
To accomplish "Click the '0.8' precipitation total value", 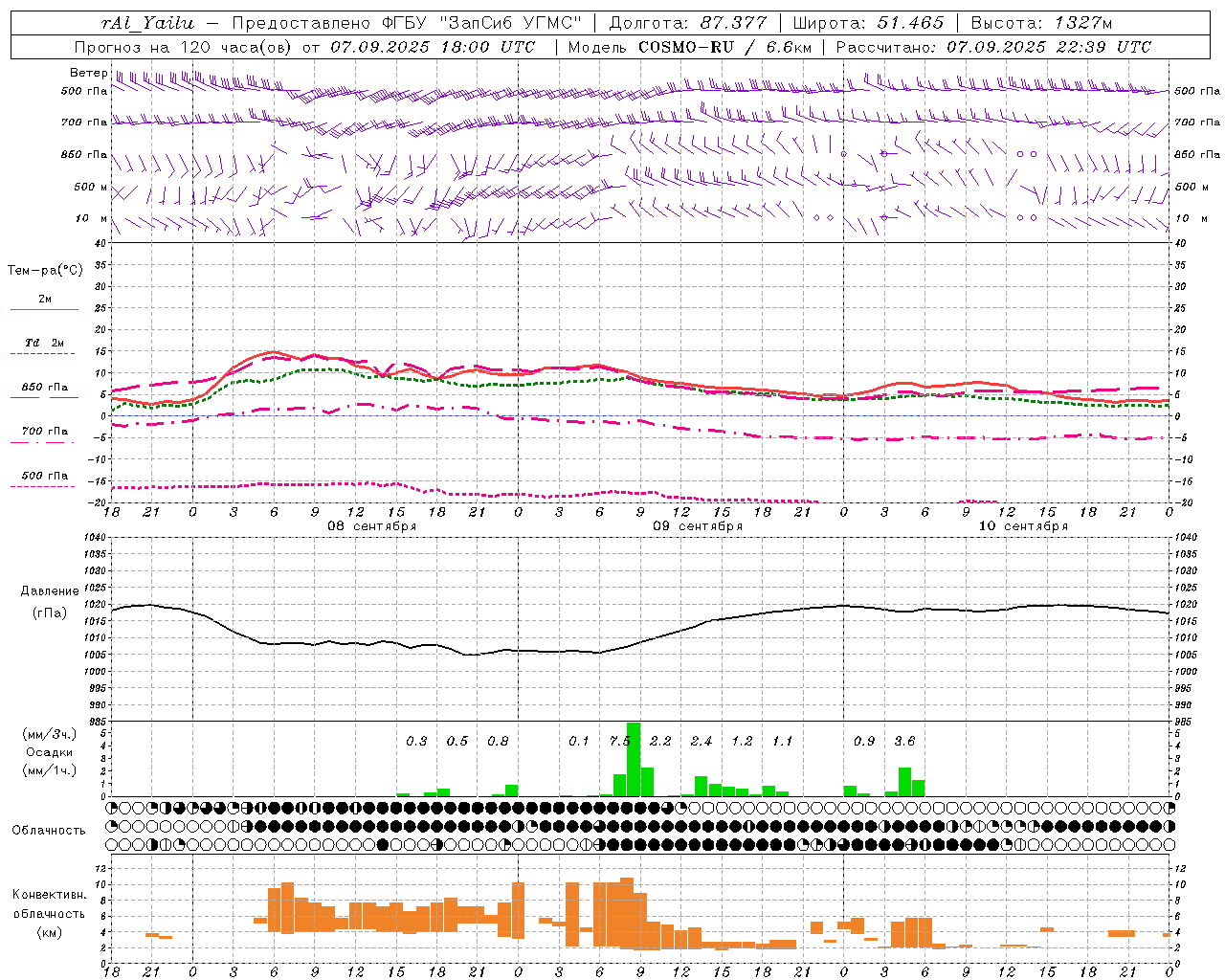I will coord(498,741).
